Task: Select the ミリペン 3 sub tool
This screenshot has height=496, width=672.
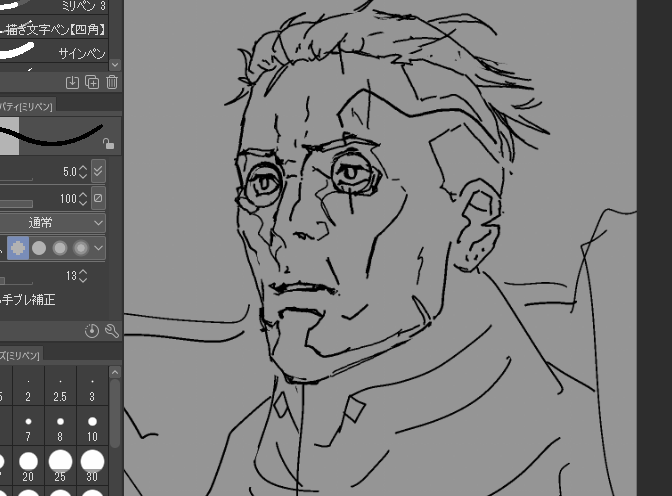Action: click(x=54, y=6)
